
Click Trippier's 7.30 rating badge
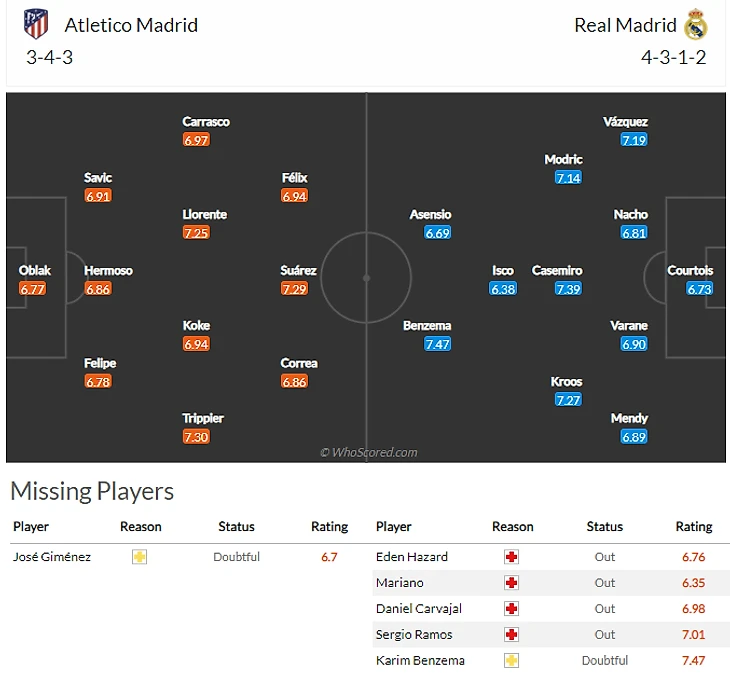tap(196, 437)
